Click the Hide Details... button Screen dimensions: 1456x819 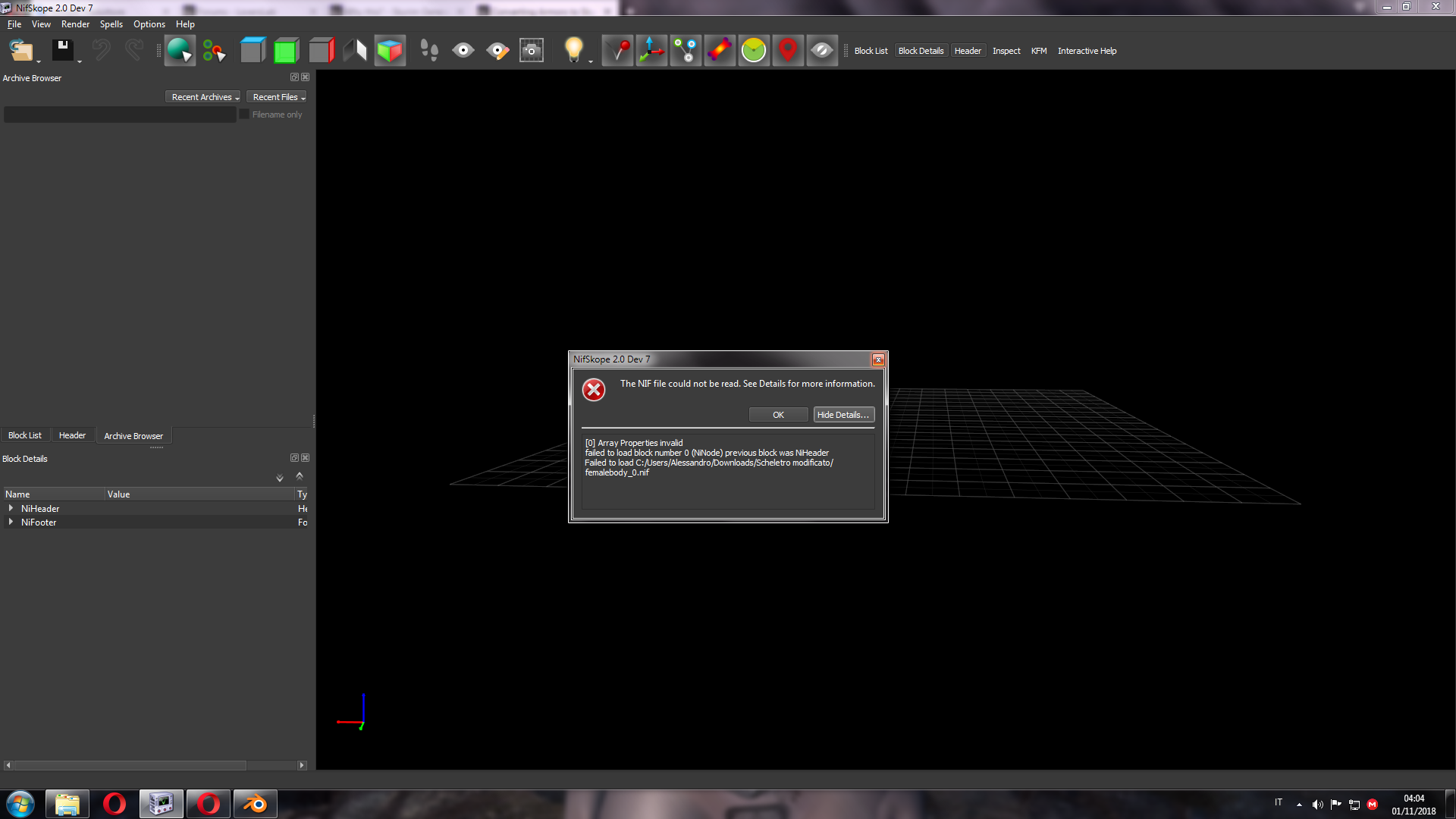pyautogui.click(x=843, y=415)
